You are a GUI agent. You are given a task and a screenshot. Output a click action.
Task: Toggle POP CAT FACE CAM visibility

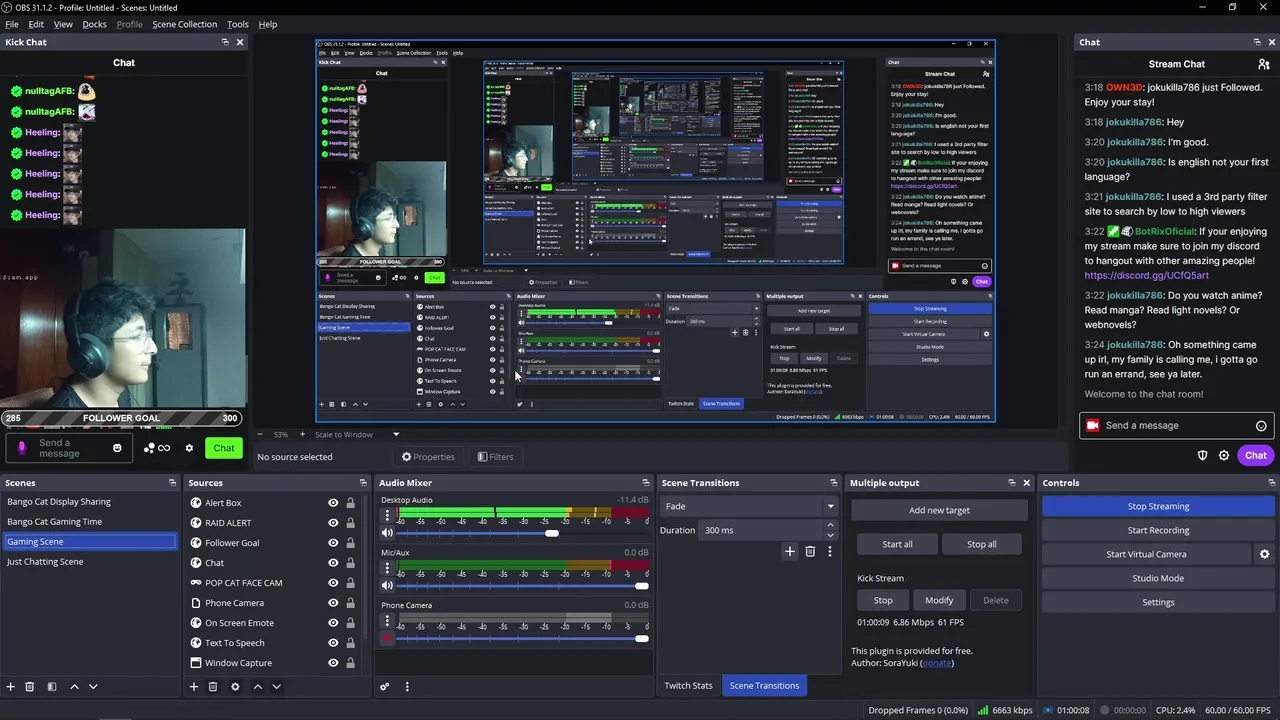coord(333,583)
